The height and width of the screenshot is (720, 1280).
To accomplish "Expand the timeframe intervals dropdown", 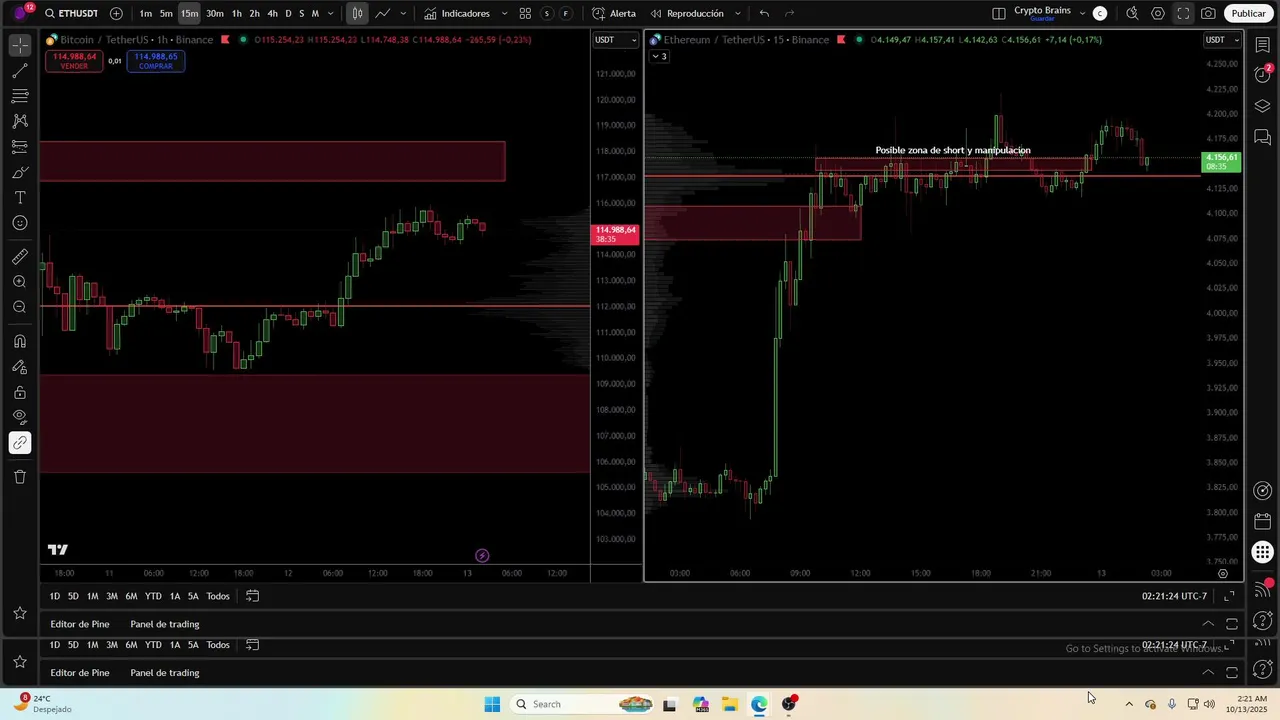I will [330, 13].
